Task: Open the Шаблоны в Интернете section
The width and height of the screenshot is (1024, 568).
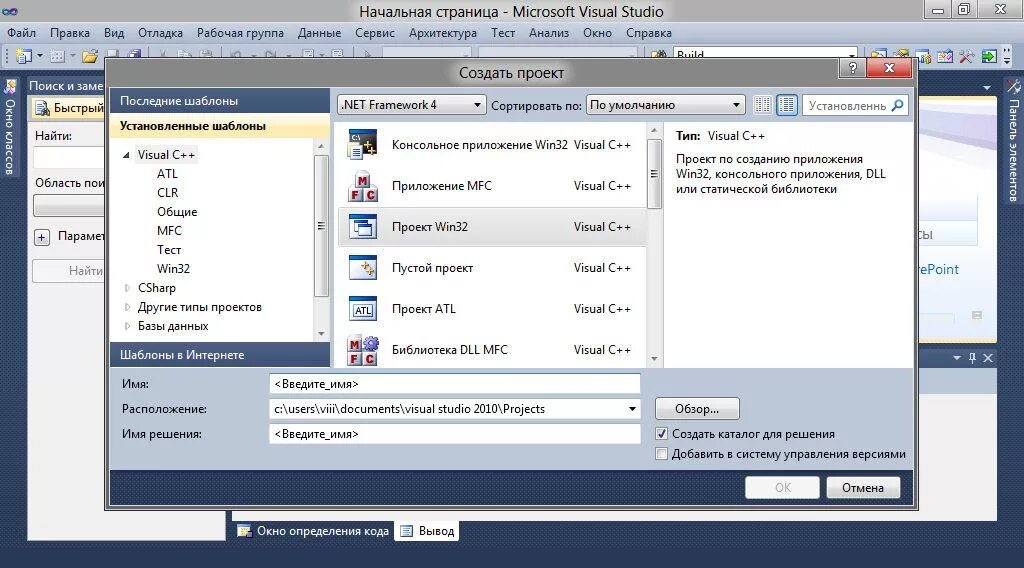Action: [x=219, y=355]
